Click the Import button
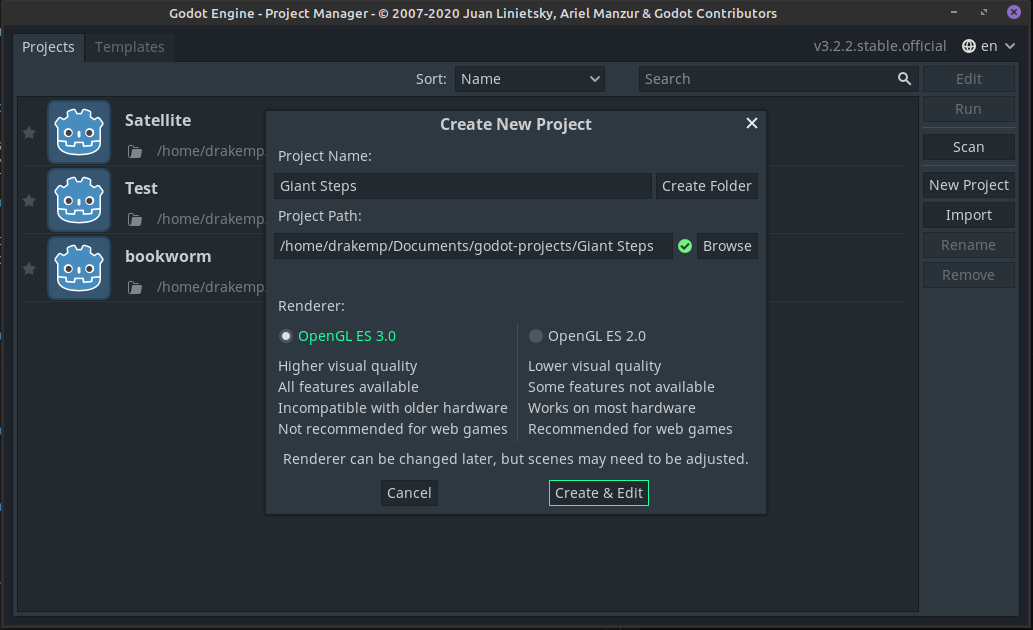Screen dimensions: 1033x630 [x=968, y=215]
